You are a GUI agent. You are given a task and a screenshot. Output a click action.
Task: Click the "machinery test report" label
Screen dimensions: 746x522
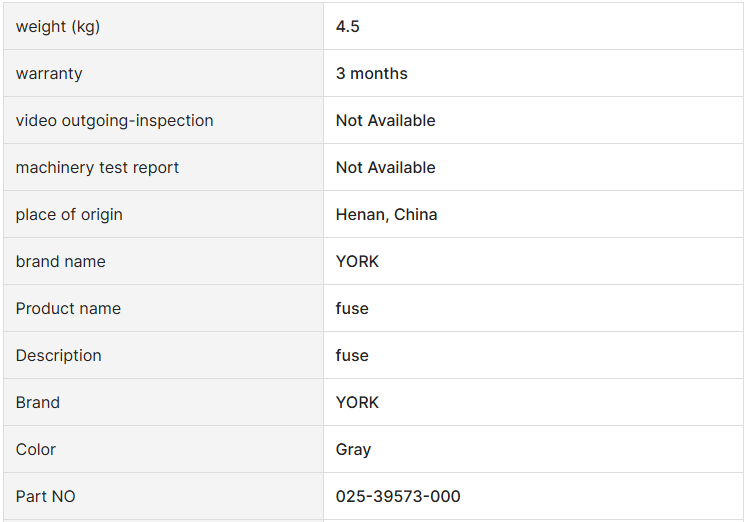pyautogui.click(x=97, y=168)
